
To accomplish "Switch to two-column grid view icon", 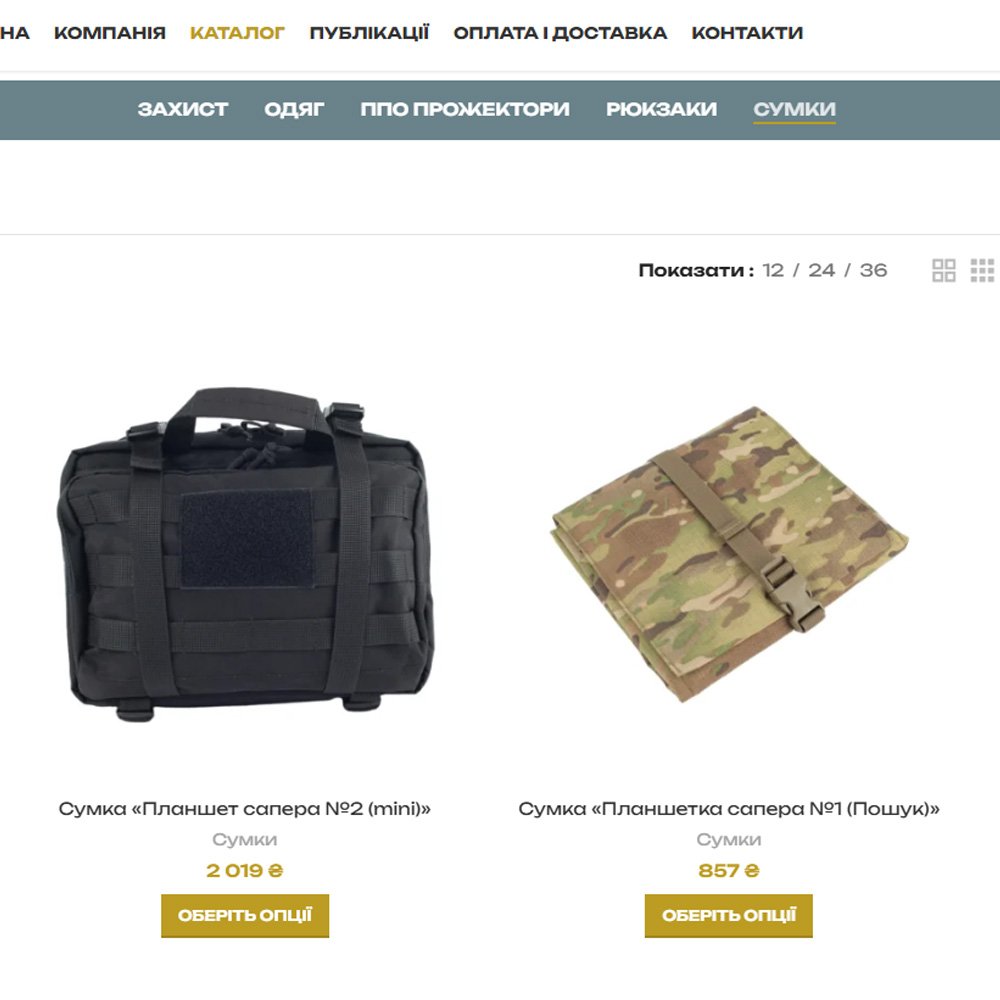I will pyautogui.click(x=943, y=270).
